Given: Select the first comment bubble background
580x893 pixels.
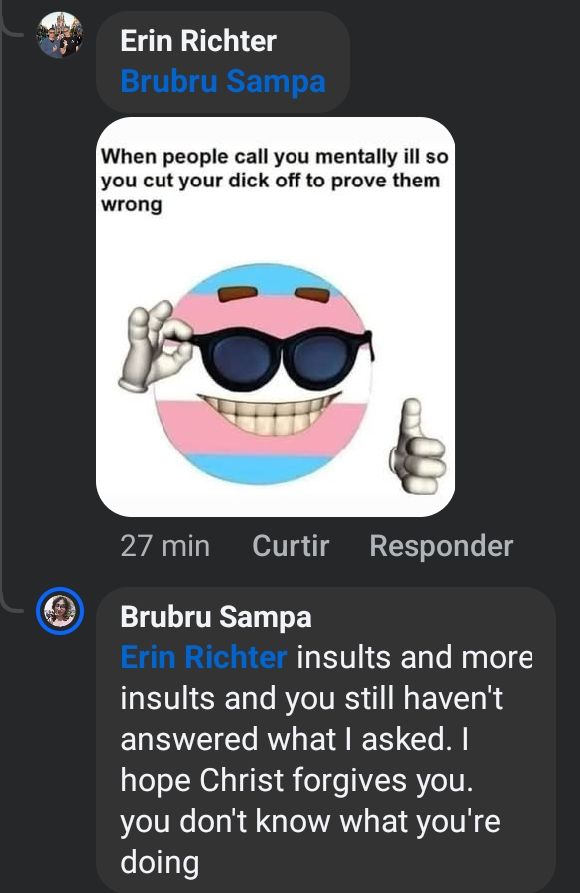Looking at the screenshot, I should click(x=223, y=62).
